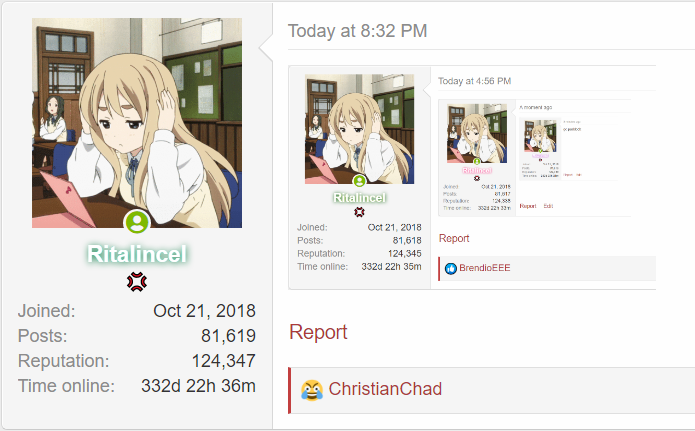
Task: Open the BrendioEEE profile link
Action: (x=484, y=268)
